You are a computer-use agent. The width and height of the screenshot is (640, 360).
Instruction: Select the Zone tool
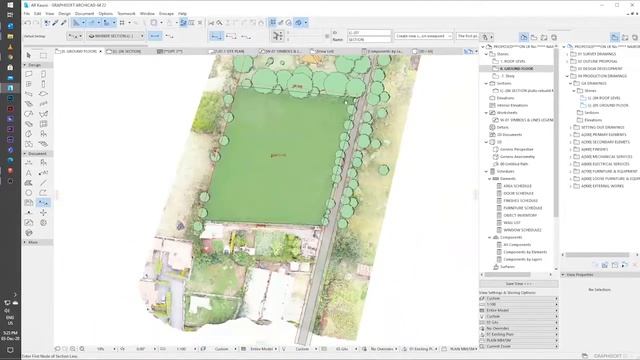coord(29,144)
